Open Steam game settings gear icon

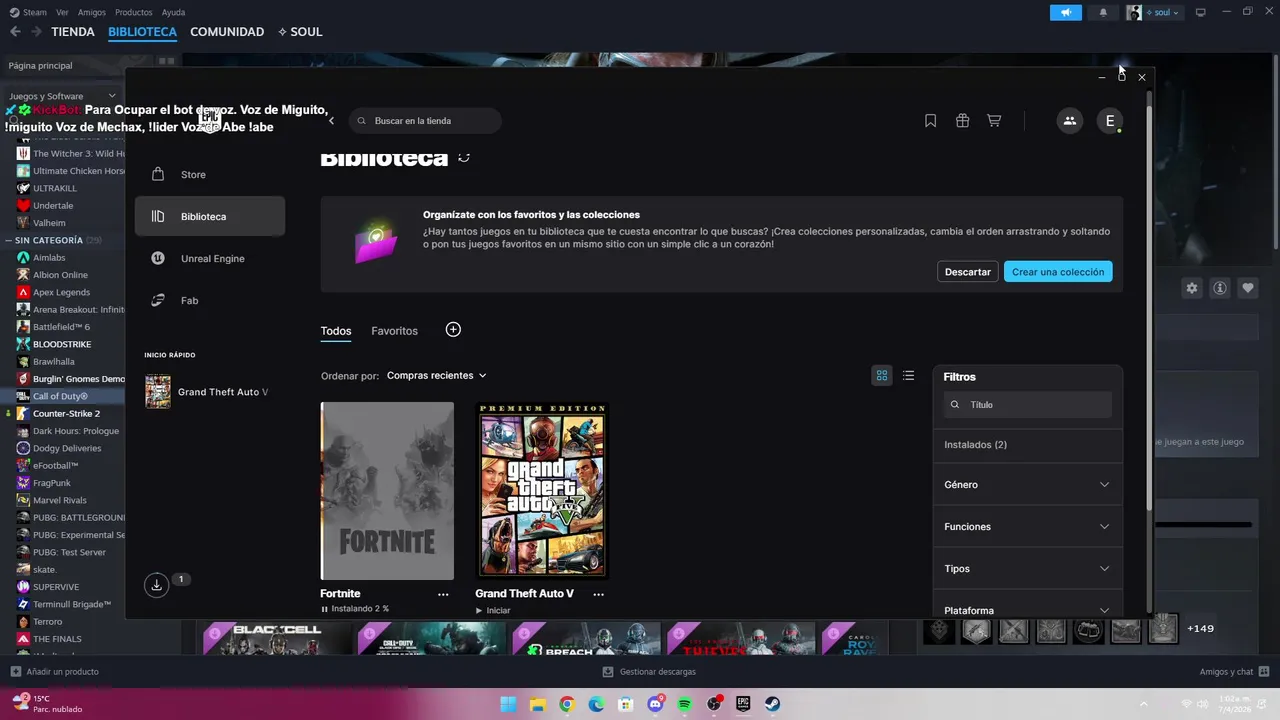(x=1192, y=288)
